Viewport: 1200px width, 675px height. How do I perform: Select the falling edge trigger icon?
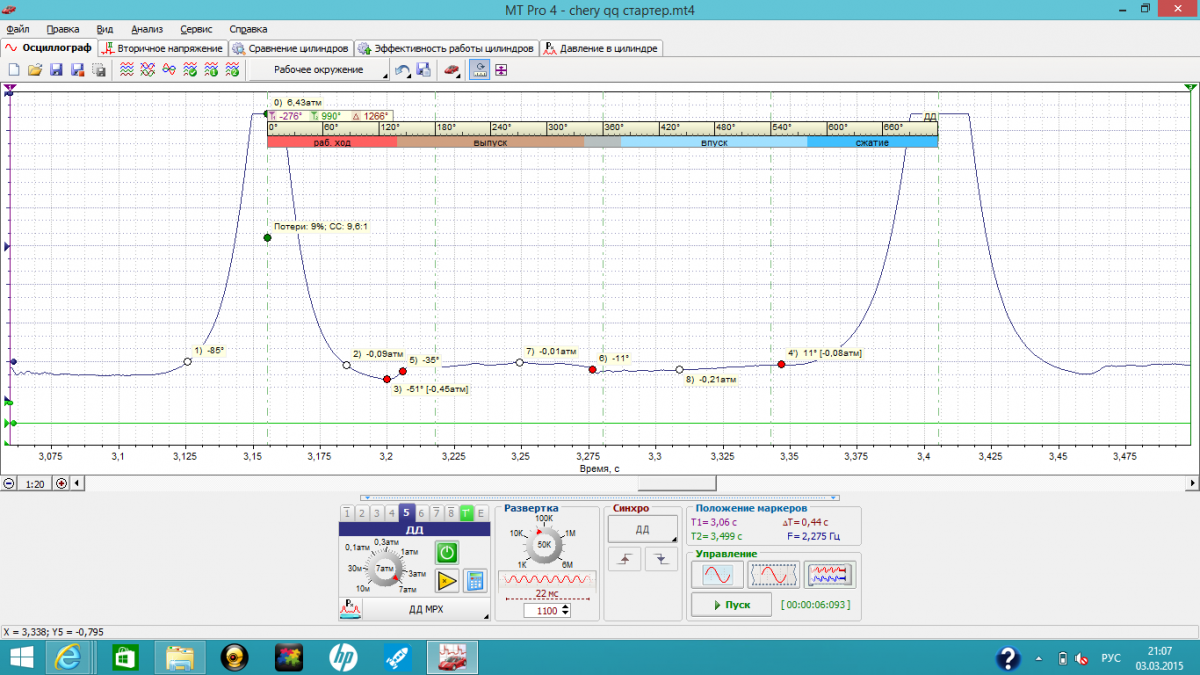click(x=659, y=559)
